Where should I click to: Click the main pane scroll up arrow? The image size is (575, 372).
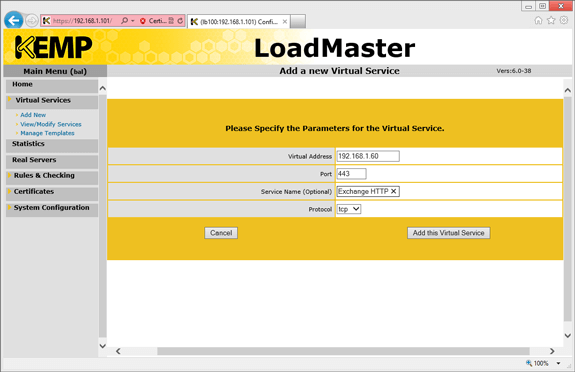coord(567,90)
